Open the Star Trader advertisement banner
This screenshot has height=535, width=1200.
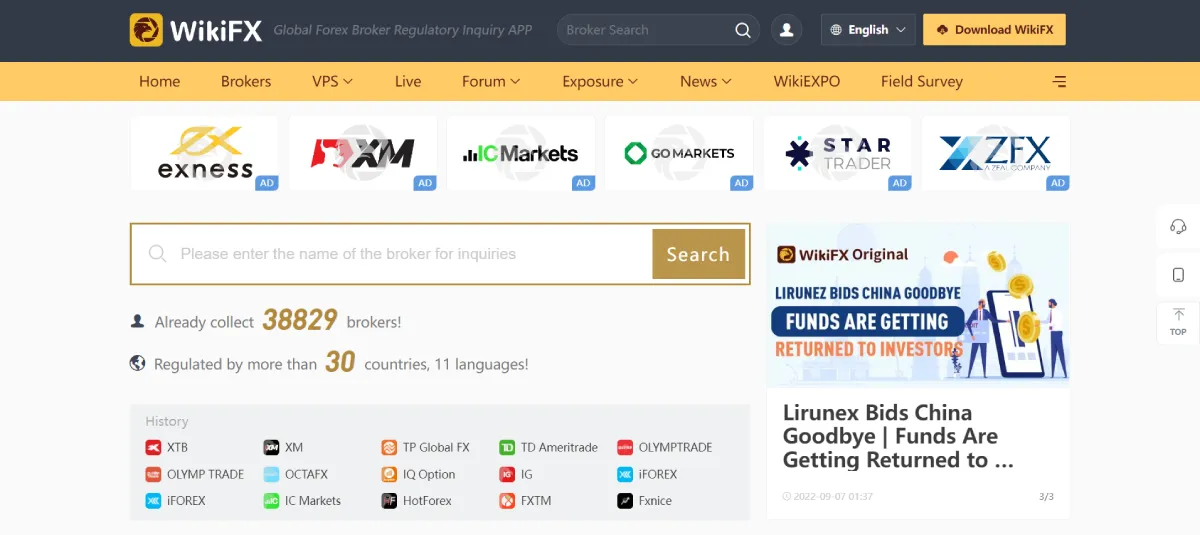click(x=837, y=153)
